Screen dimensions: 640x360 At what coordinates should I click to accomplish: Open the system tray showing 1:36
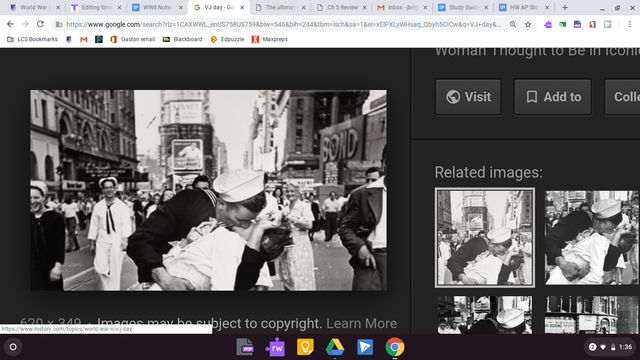(611, 347)
